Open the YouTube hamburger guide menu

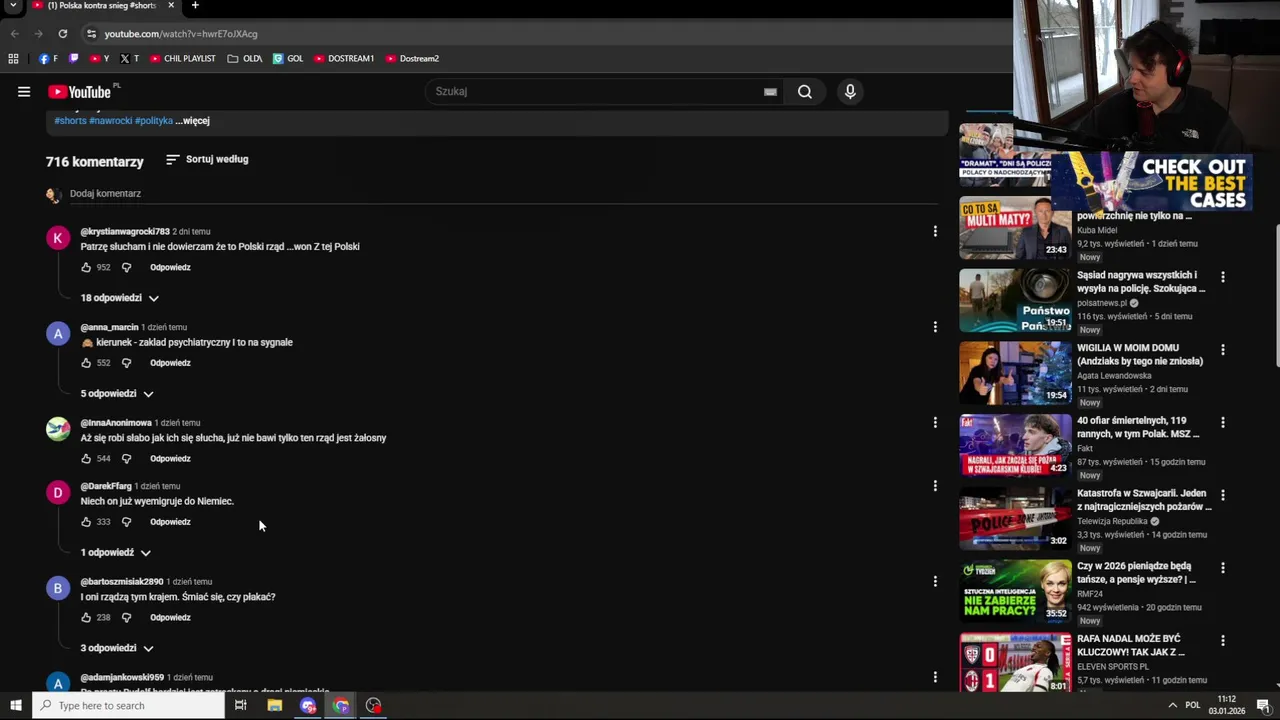[24, 92]
